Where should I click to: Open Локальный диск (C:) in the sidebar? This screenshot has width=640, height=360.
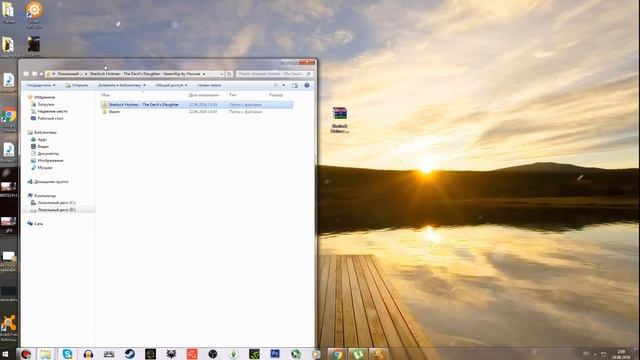[56, 202]
